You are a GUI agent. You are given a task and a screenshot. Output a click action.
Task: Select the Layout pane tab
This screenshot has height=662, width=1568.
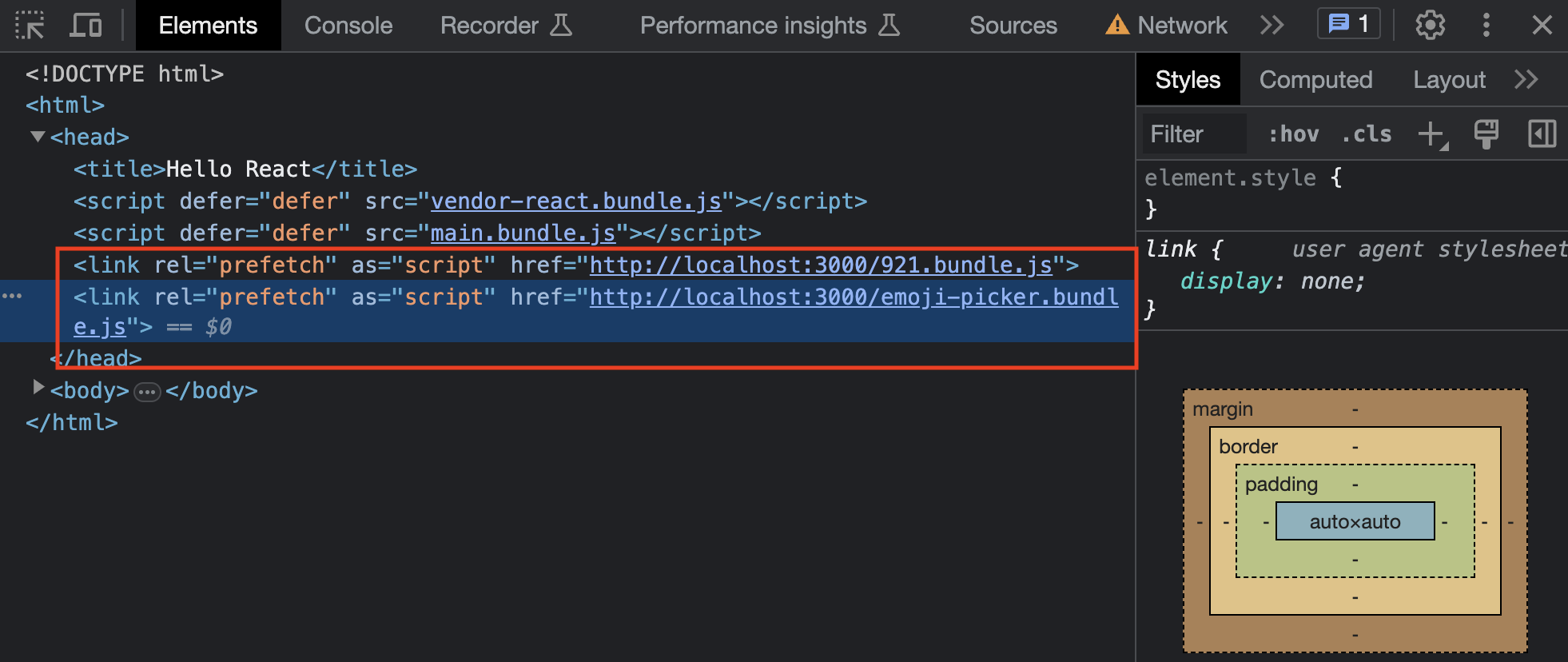pos(1449,79)
